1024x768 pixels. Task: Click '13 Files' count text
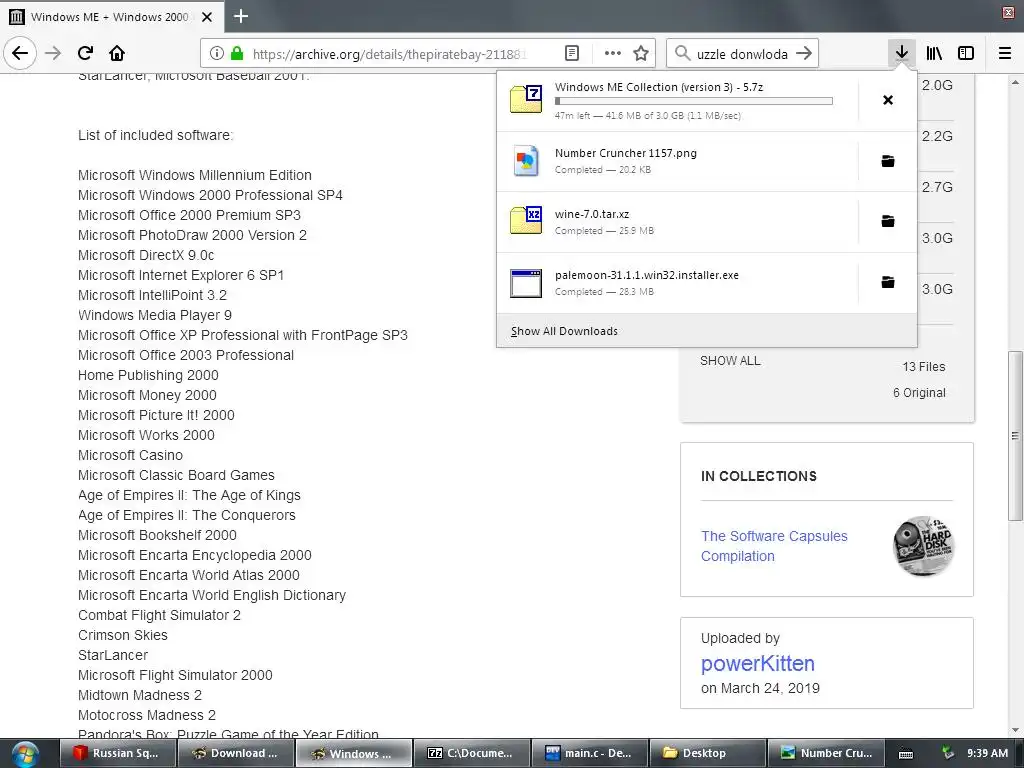pos(923,367)
